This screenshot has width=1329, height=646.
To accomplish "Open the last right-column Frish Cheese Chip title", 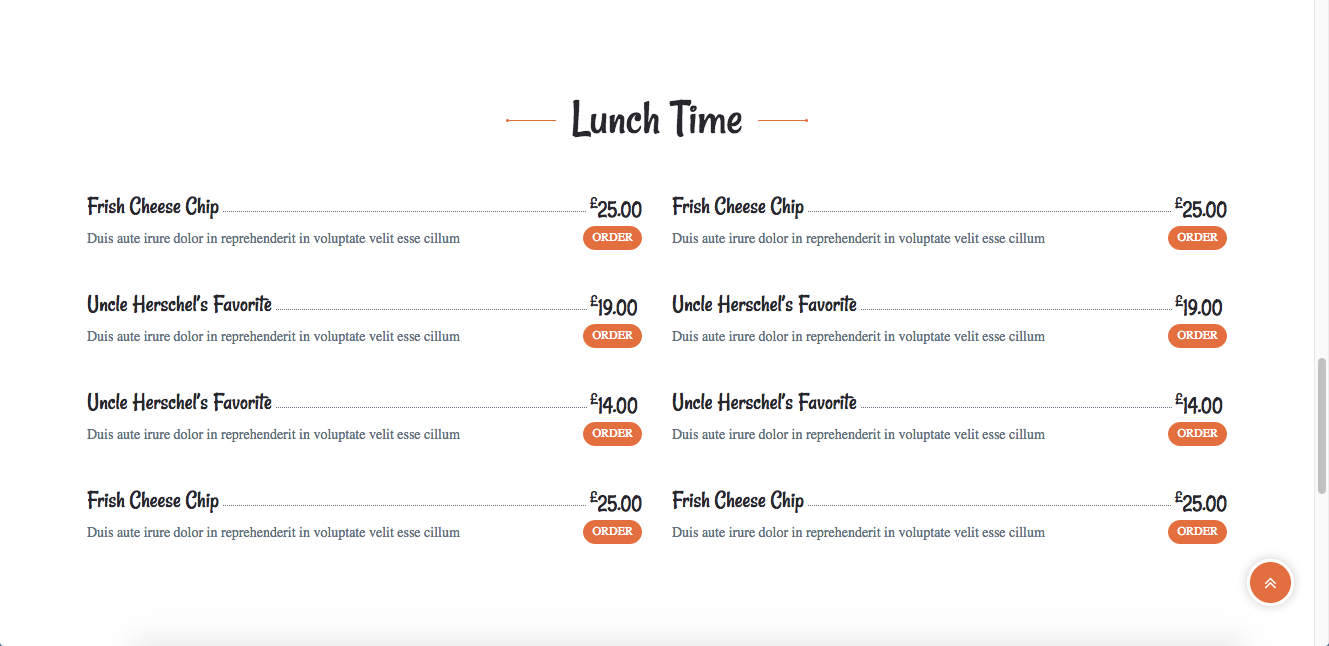I will (x=738, y=500).
